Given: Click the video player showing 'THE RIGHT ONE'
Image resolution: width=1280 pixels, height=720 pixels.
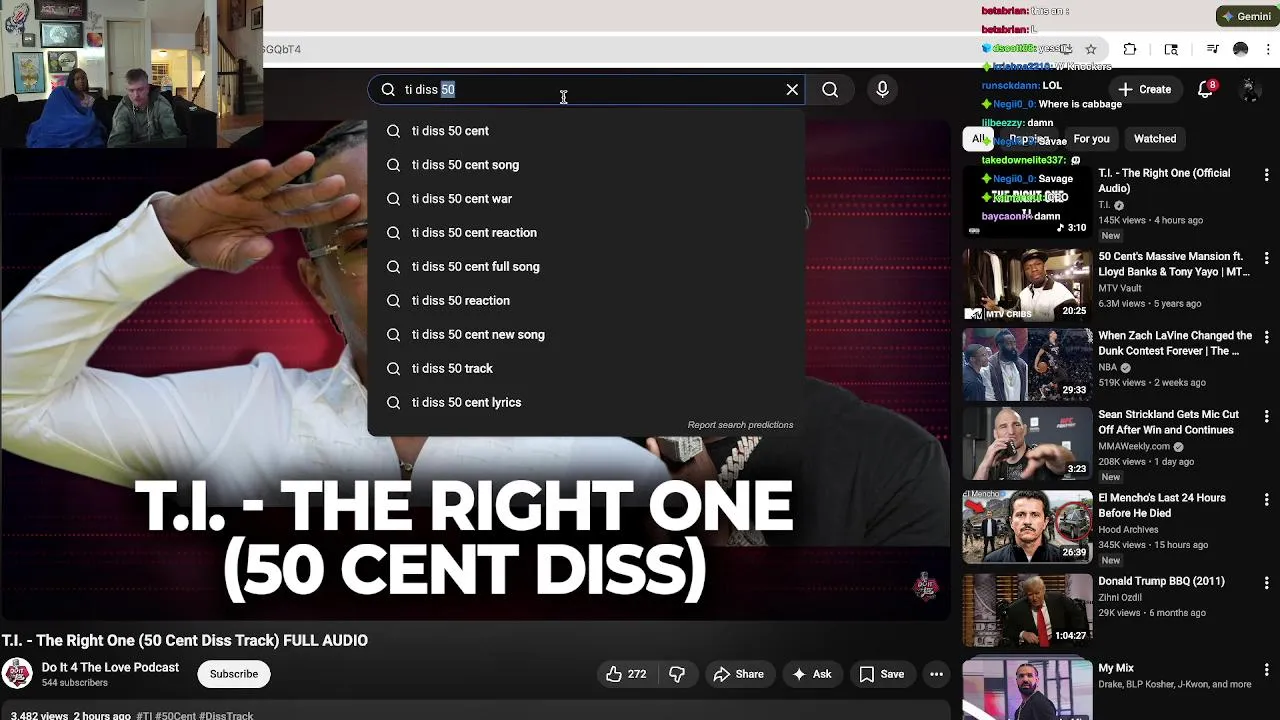Looking at the screenshot, I should 475,370.
